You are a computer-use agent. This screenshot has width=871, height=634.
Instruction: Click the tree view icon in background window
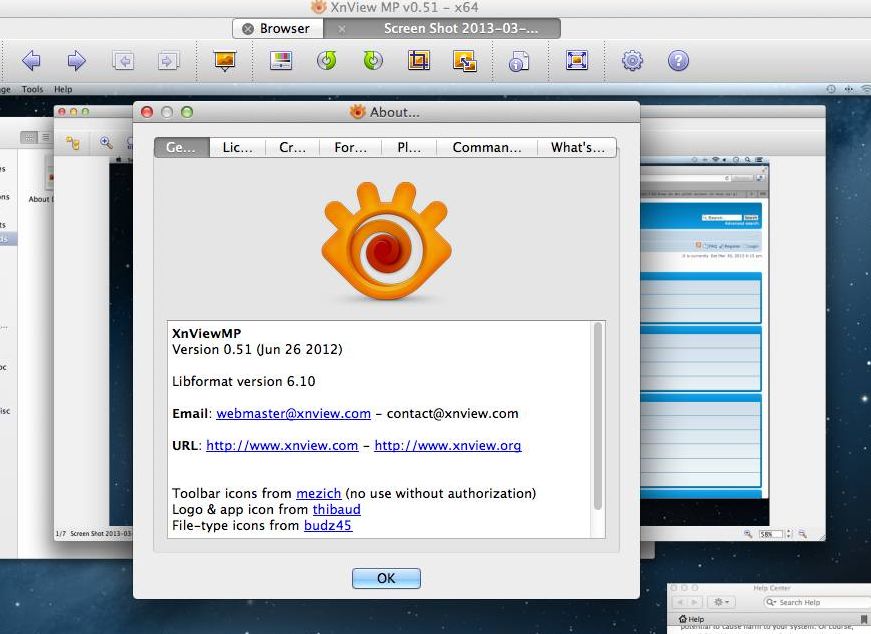[x=73, y=143]
